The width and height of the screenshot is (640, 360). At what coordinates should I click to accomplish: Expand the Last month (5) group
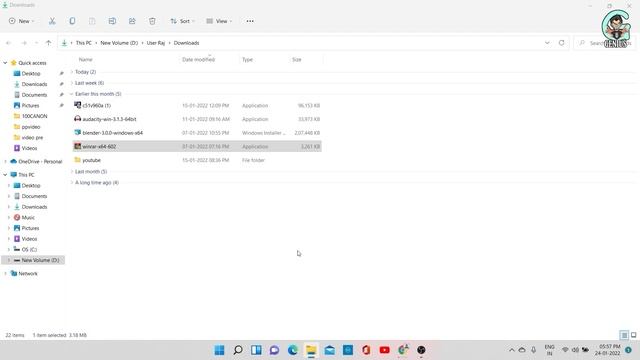[x=72, y=171]
